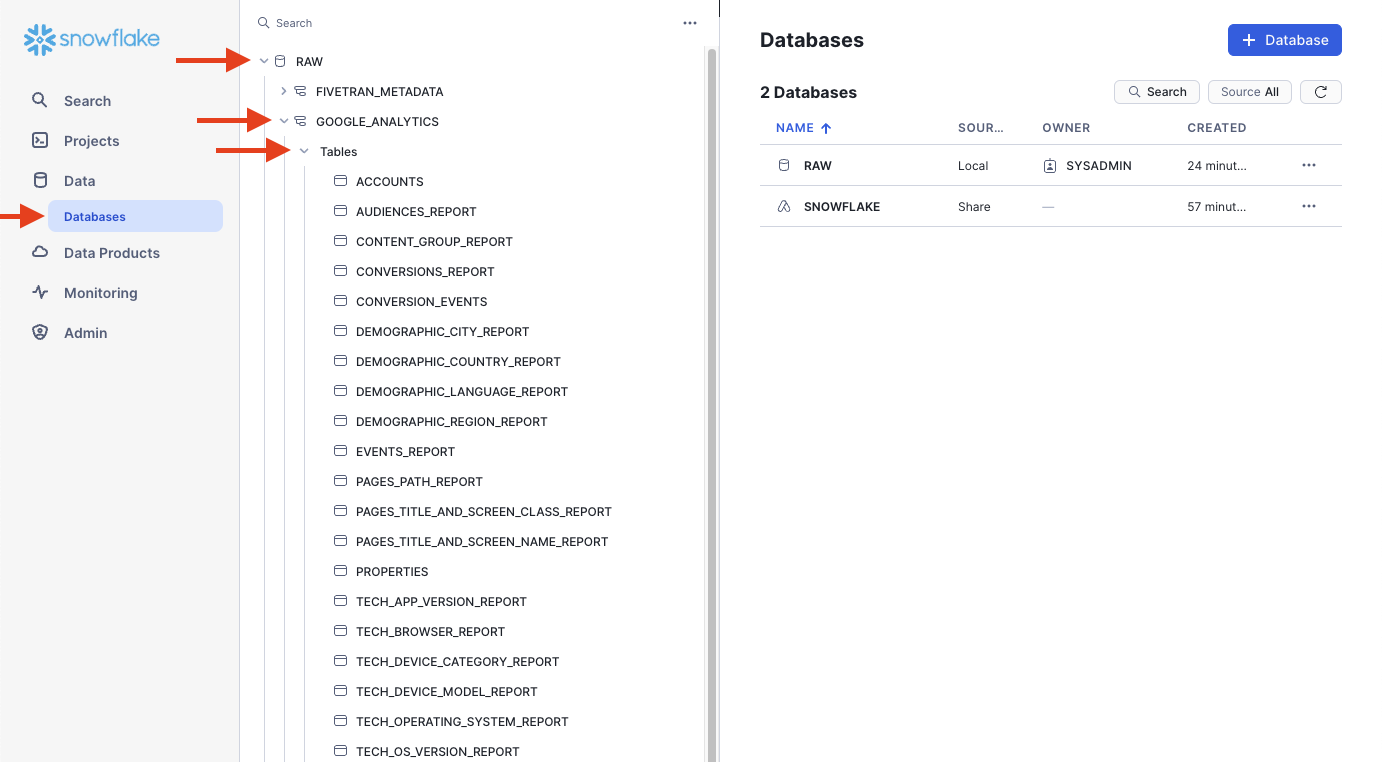Image resolution: width=1382 pixels, height=762 pixels.
Task: Open the TECH_OS_VERSION_REPORT table
Action: (x=438, y=752)
